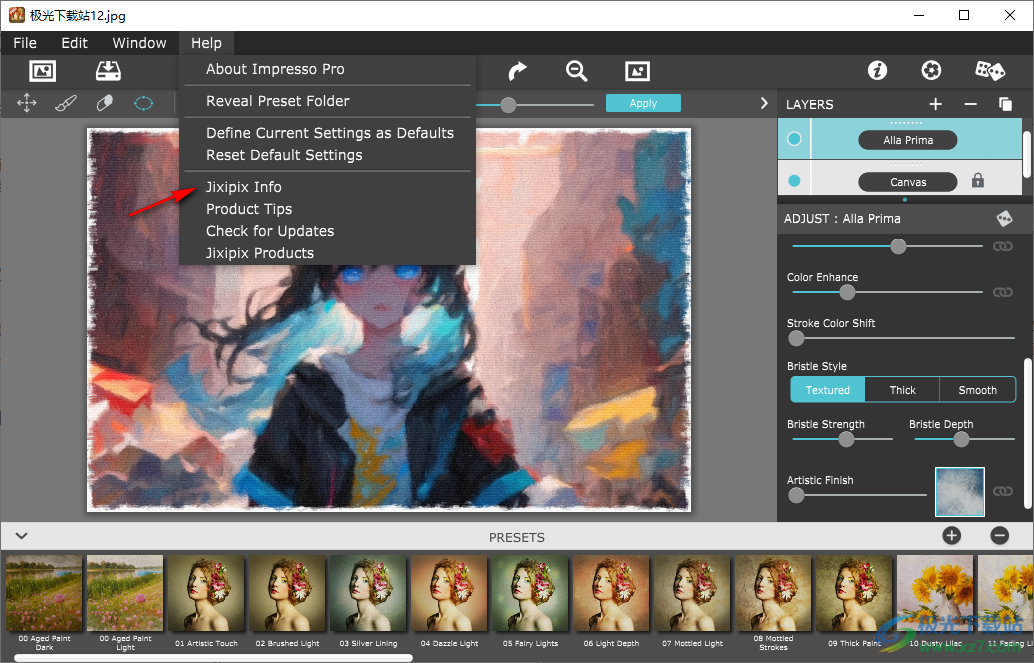Toggle link icon beside top slider
The height and width of the screenshot is (663, 1034).
(1002, 246)
